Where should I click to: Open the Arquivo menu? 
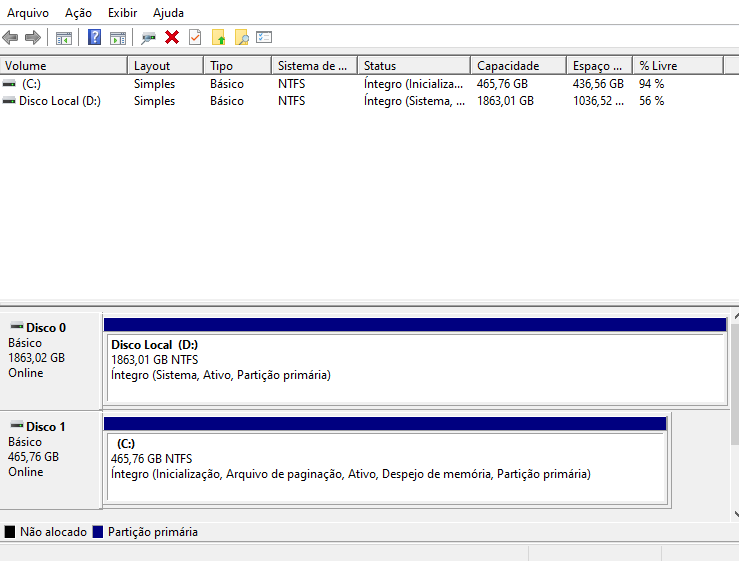tap(28, 13)
